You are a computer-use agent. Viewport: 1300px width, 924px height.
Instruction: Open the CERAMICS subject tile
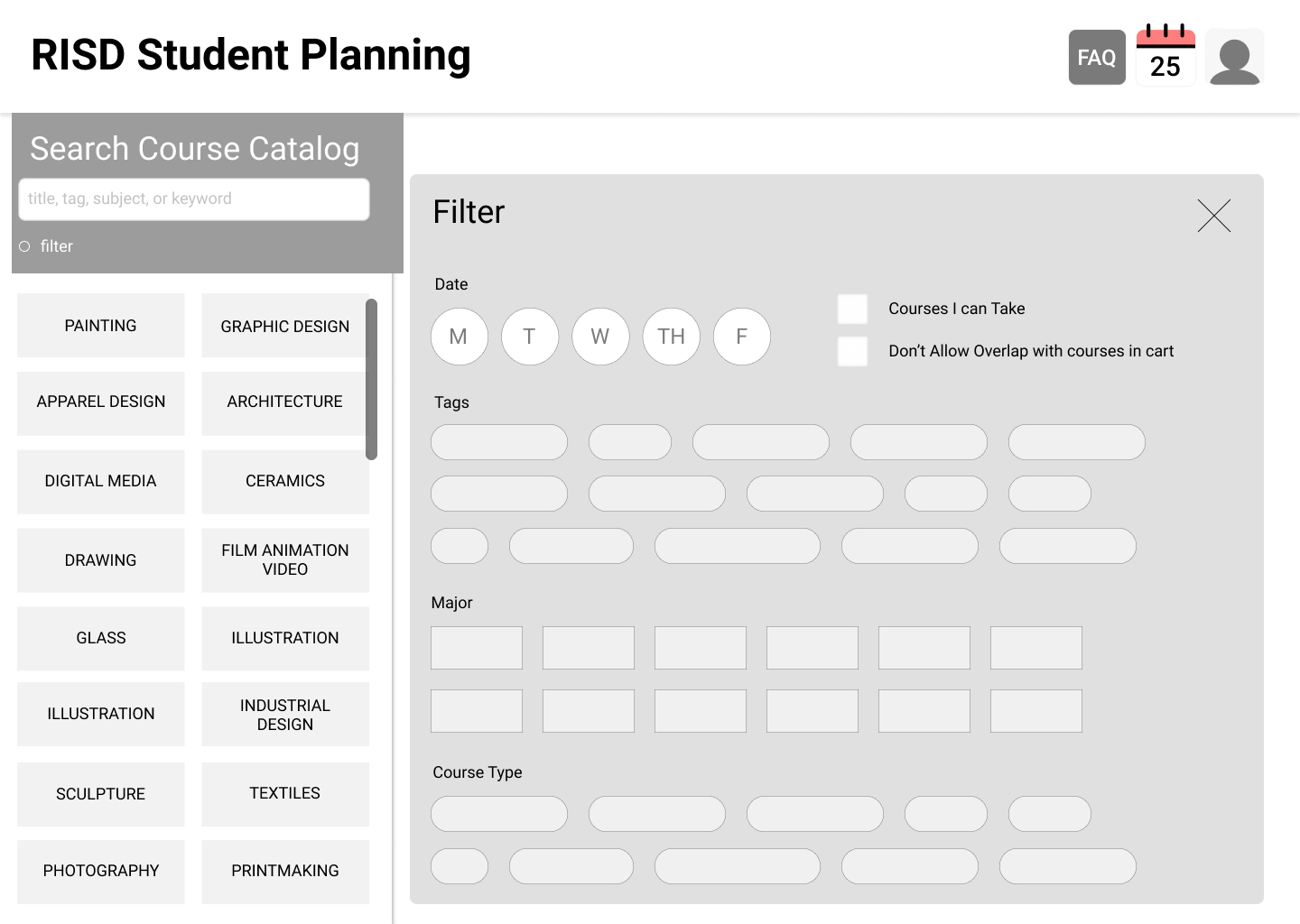click(x=285, y=481)
